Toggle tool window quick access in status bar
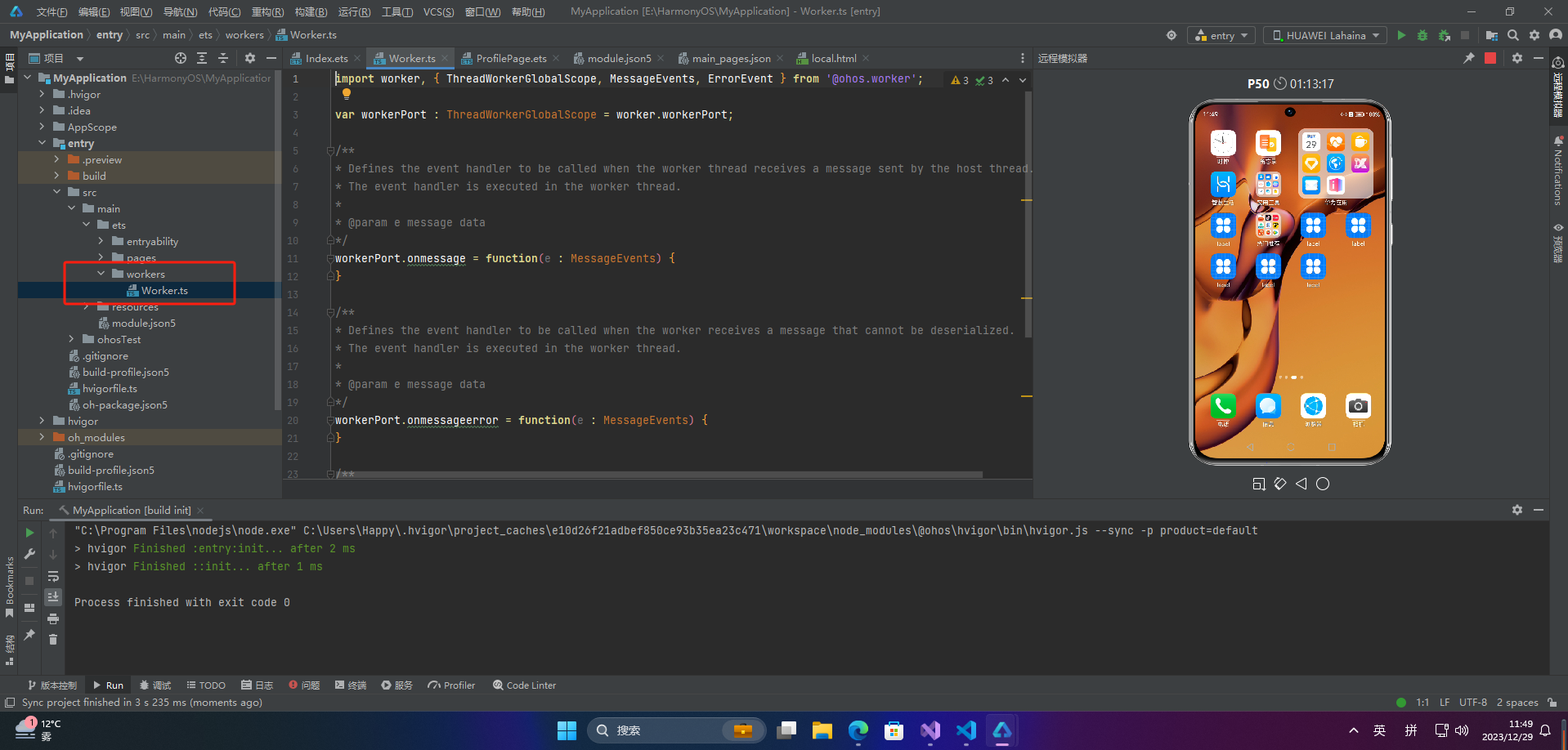This screenshot has width=1568, height=750. (x=10, y=703)
